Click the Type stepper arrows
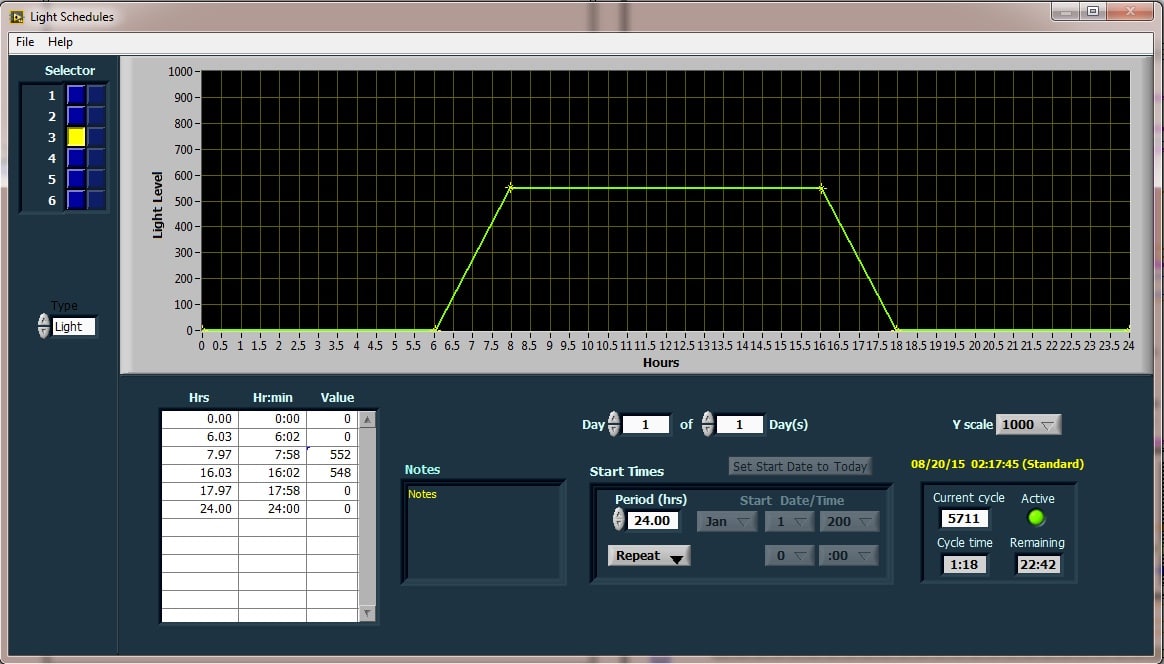 coord(44,326)
